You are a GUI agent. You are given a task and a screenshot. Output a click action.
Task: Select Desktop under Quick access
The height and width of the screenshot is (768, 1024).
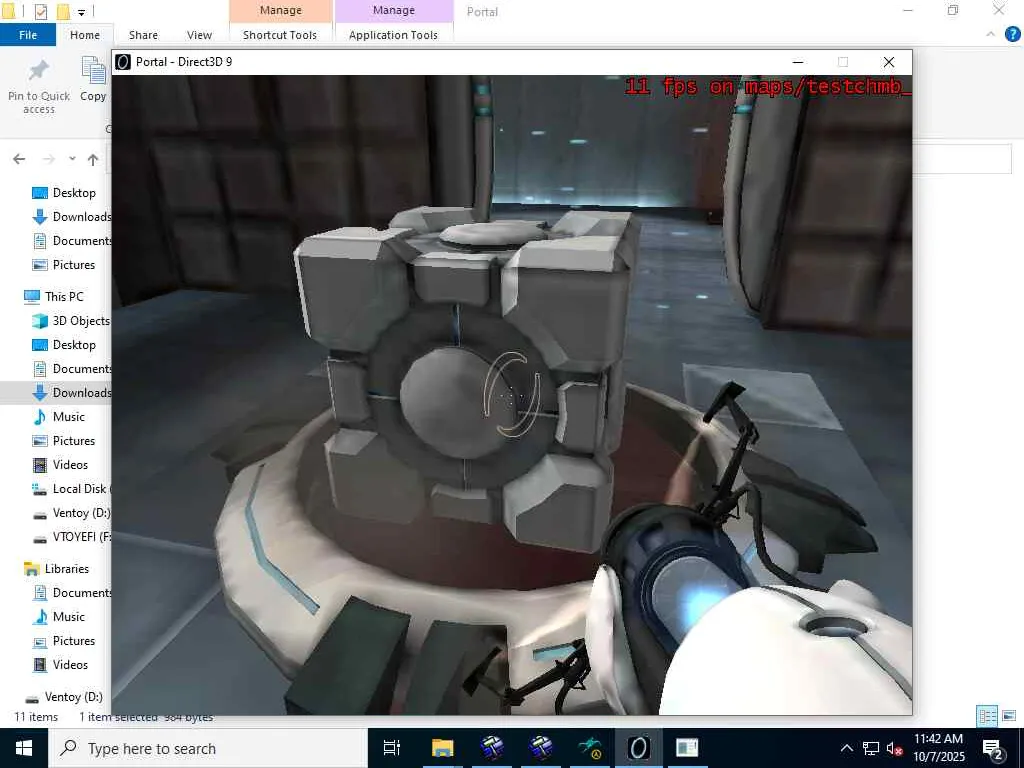click(74, 193)
